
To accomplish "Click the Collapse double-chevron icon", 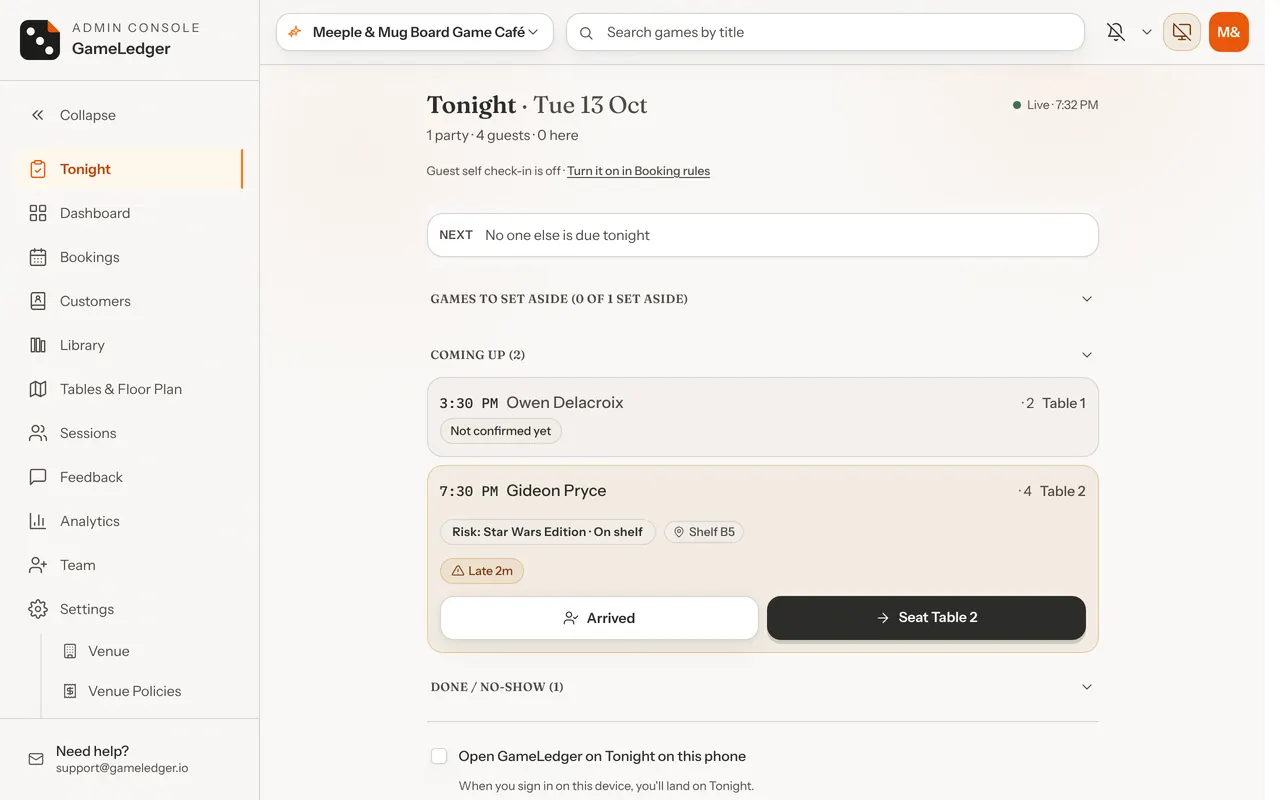I will point(38,115).
